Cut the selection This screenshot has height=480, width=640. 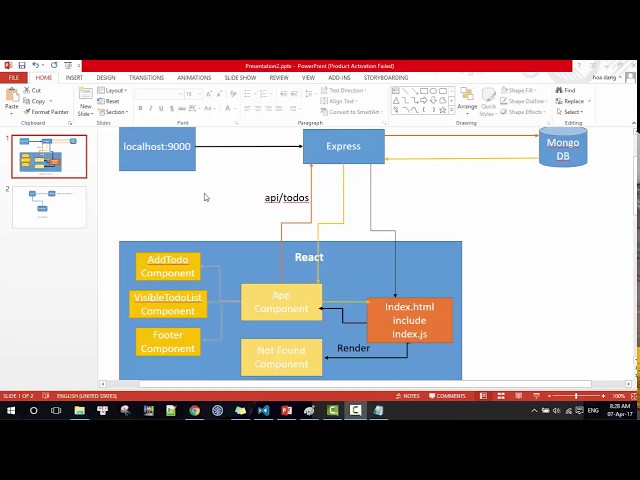coord(32,90)
